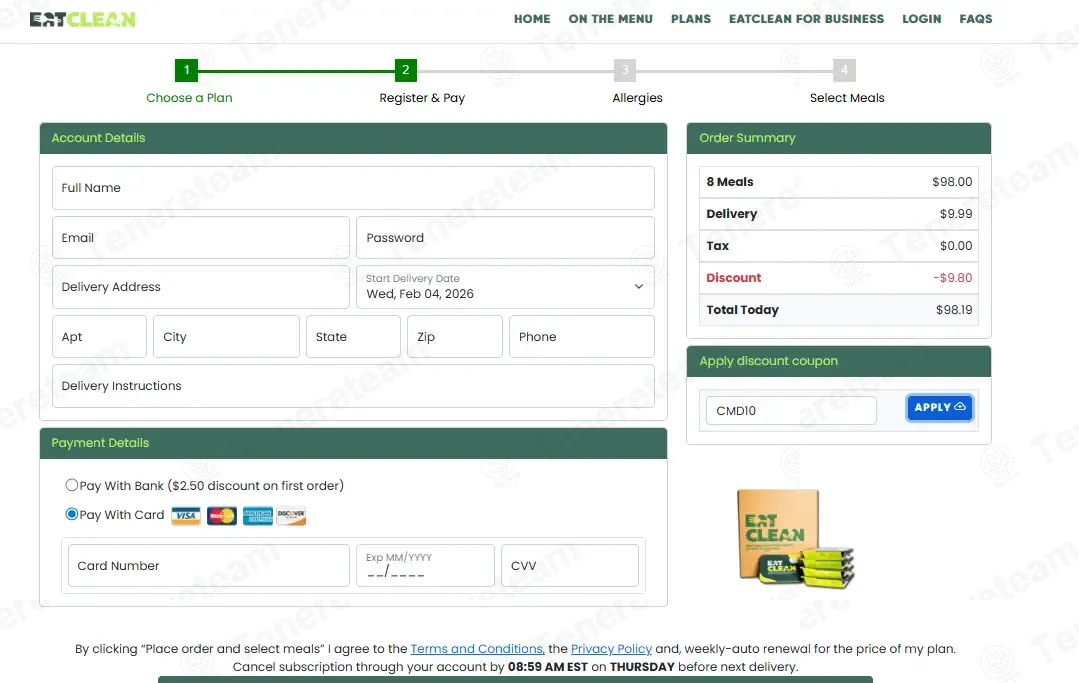
Task: Open the Privacy Policy link
Action: 611,649
